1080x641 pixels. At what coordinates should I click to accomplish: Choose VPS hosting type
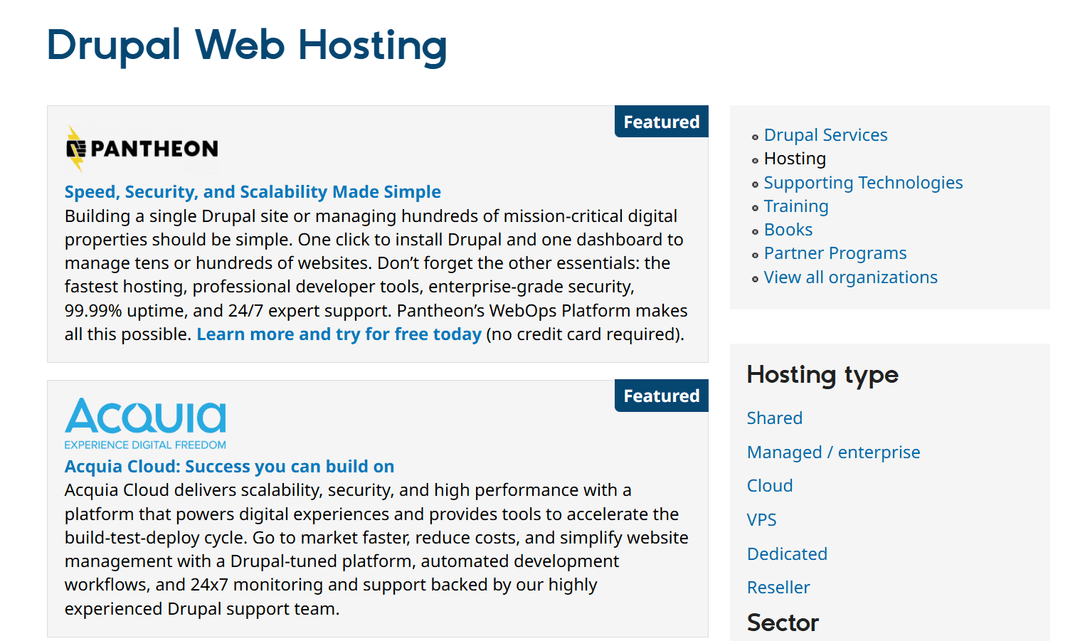761,519
